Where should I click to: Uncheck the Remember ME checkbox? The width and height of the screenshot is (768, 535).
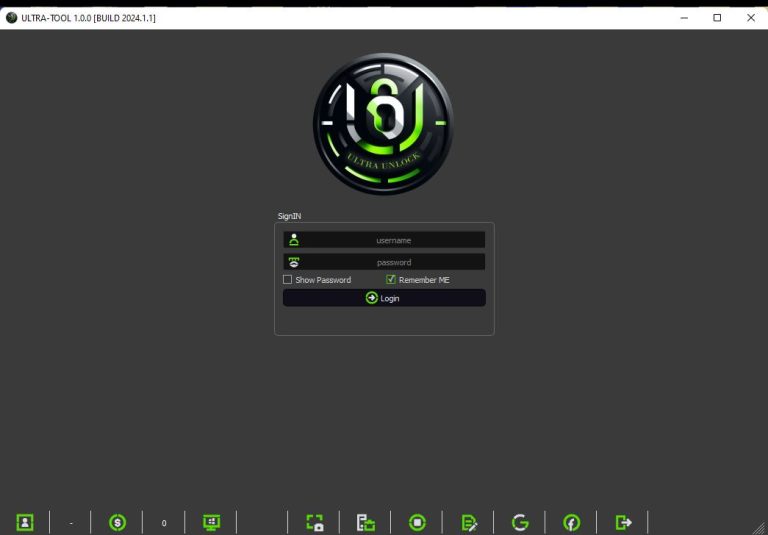[390, 279]
